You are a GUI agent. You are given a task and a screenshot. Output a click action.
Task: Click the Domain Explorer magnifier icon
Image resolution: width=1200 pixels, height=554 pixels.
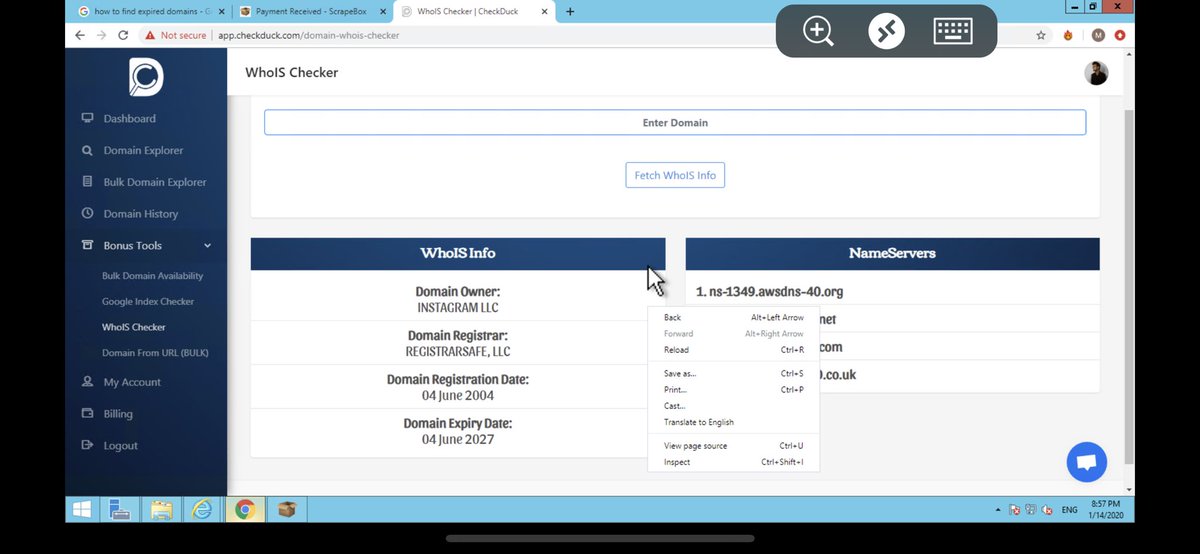(x=87, y=150)
